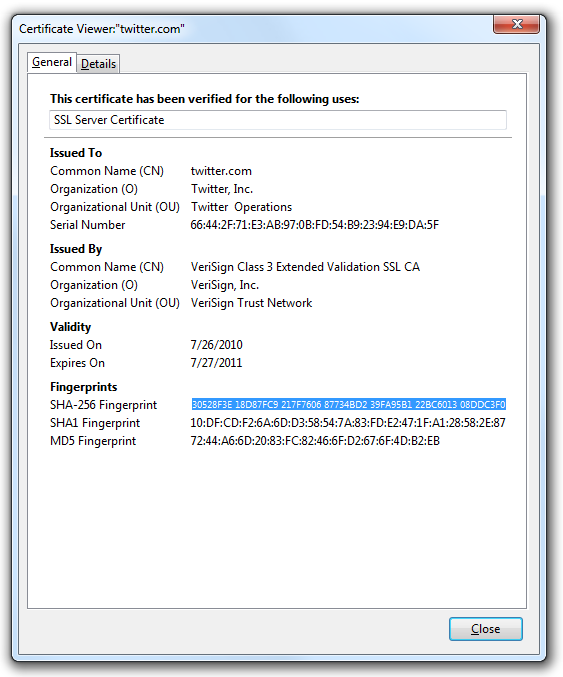563x677 pixels.
Task: Select the highlighted SHA-256 fingerprint value
Action: [349, 405]
